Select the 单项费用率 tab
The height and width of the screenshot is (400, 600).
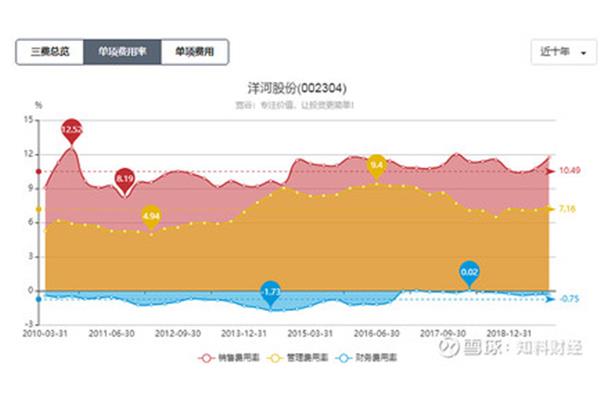(x=122, y=52)
